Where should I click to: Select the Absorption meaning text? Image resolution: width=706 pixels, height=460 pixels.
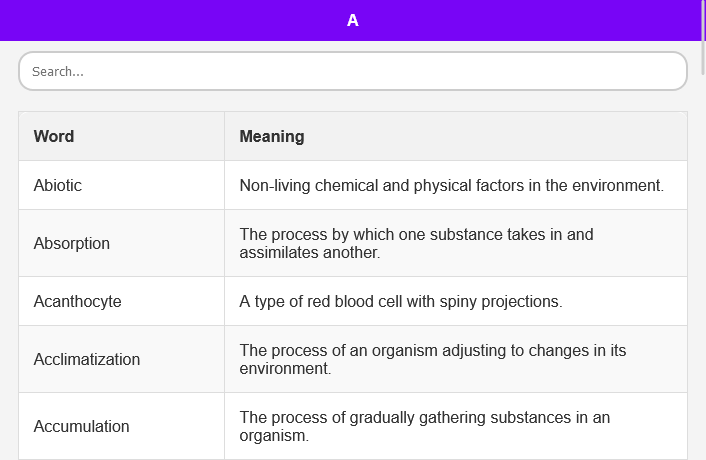point(416,243)
